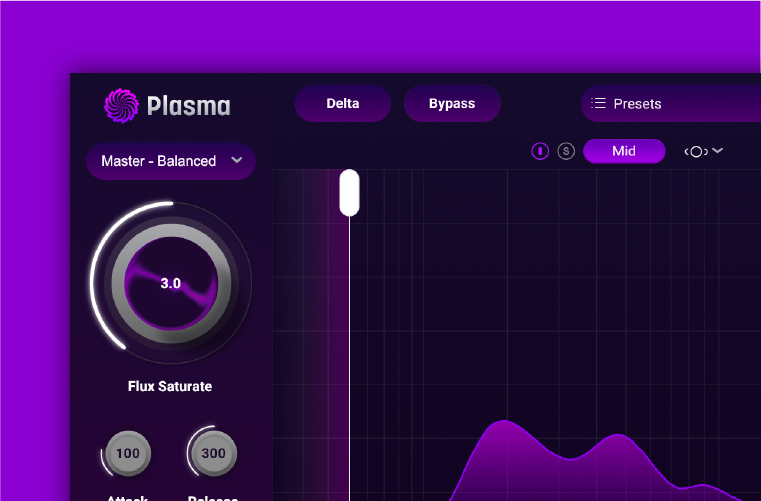Select the Mid channel mode button
The image size is (761, 501).
pos(624,151)
